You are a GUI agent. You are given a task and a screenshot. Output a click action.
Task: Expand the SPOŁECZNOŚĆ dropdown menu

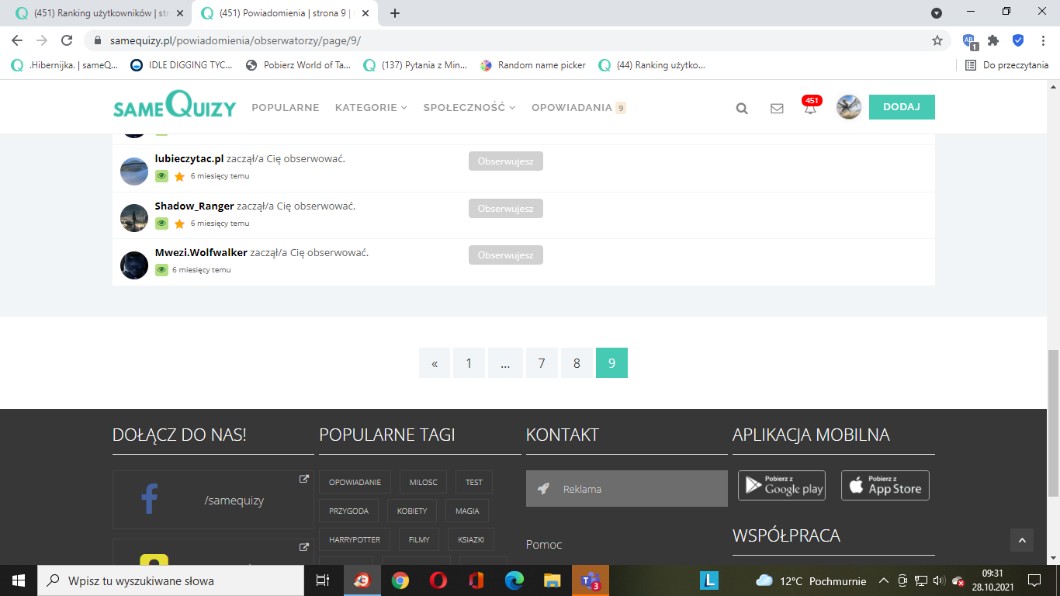click(x=469, y=108)
